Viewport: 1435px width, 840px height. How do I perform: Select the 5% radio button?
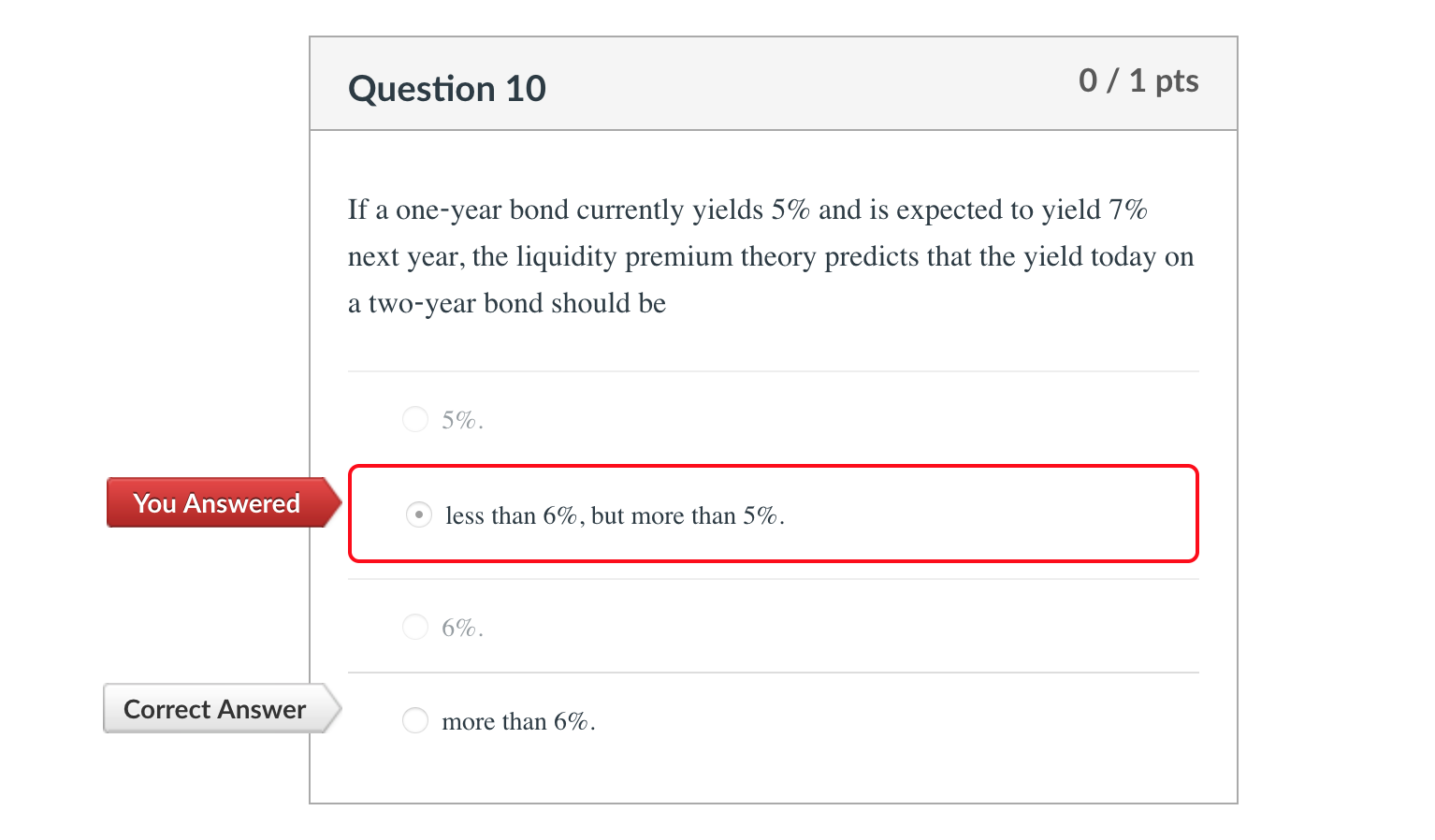415,419
